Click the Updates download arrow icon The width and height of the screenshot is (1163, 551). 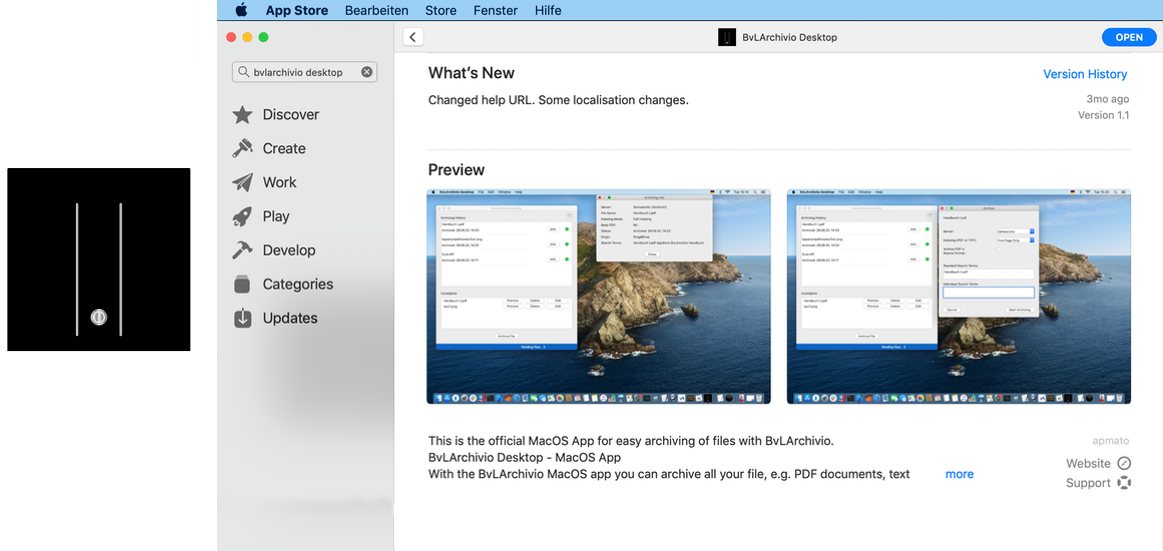(x=243, y=318)
